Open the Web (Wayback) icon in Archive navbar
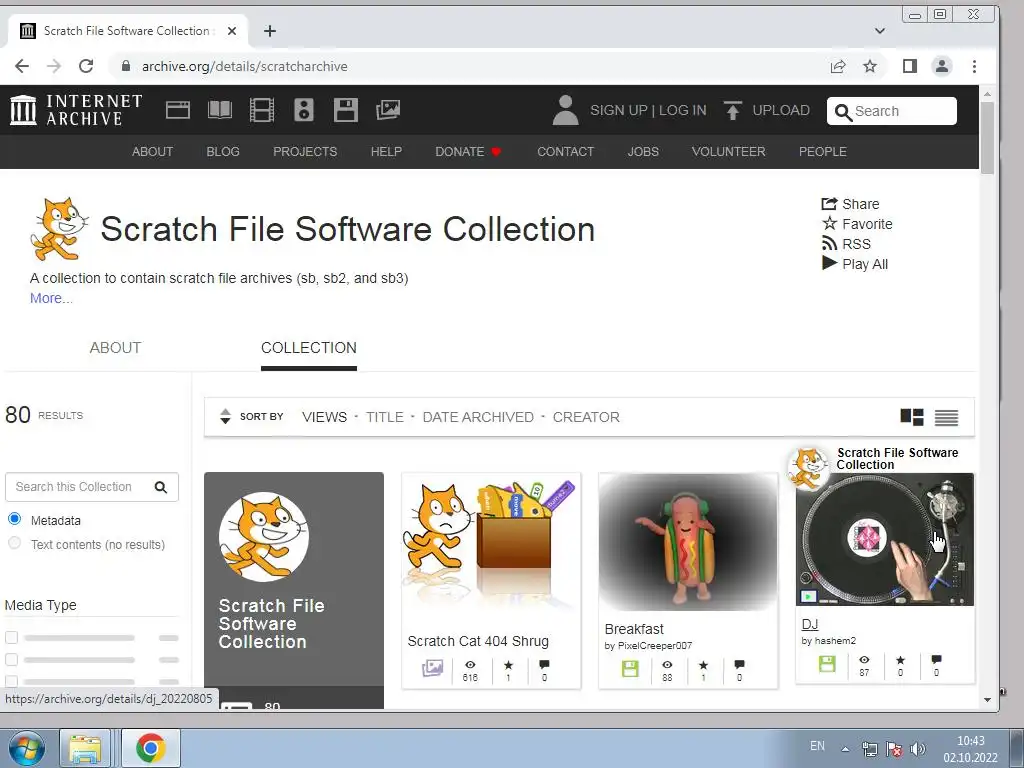Image resolution: width=1024 pixels, height=768 pixels. pyautogui.click(x=178, y=110)
